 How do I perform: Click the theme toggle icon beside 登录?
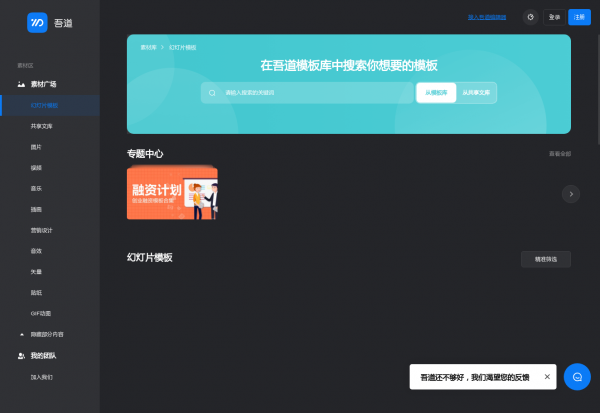pos(530,17)
